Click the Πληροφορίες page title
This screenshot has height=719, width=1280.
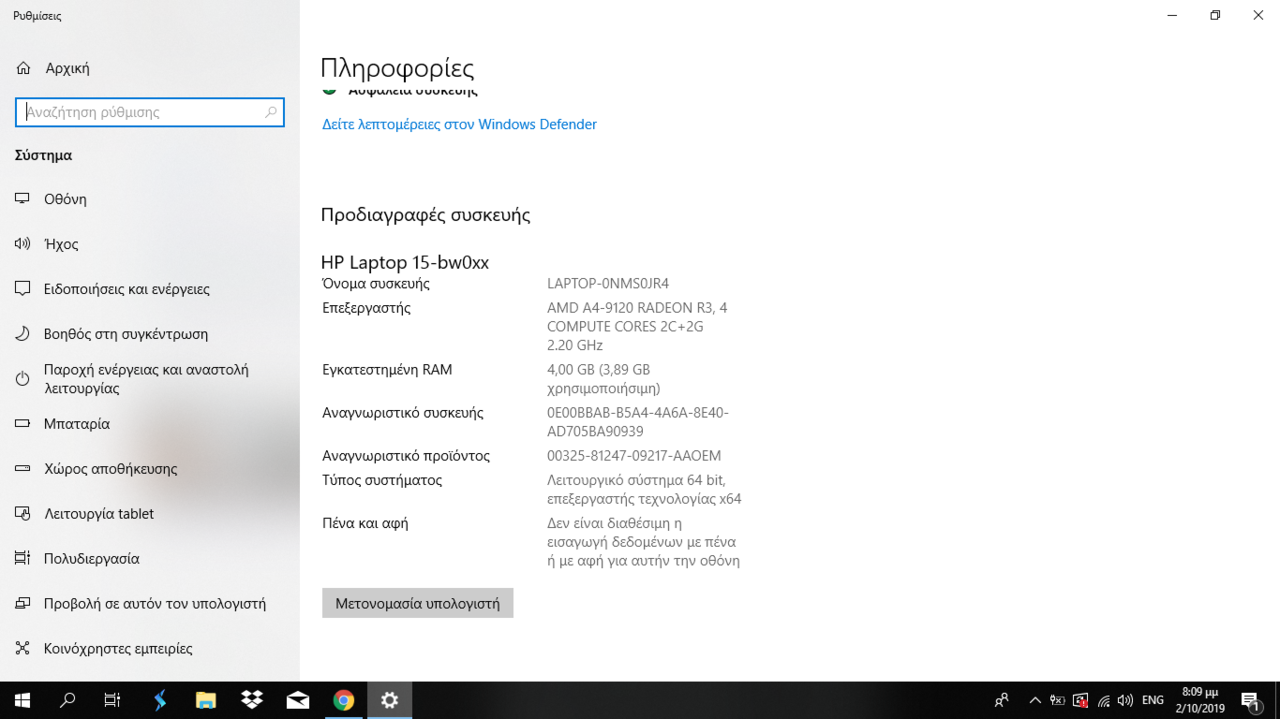click(x=397, y=68)
